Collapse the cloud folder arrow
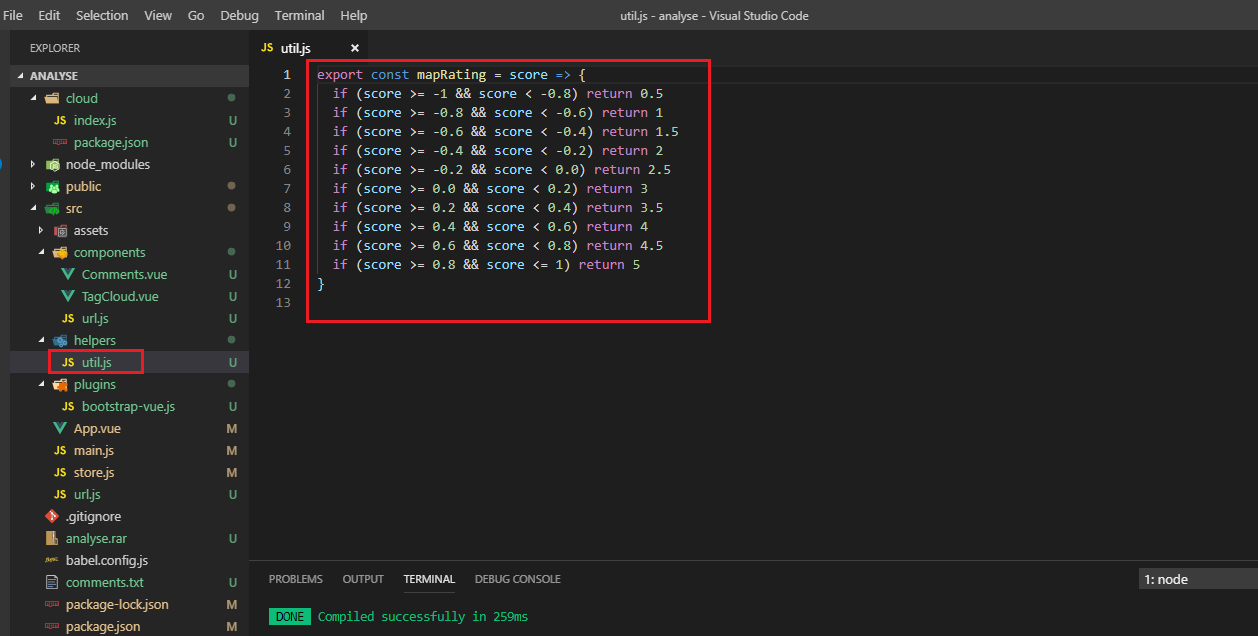 tap(33, 98)
